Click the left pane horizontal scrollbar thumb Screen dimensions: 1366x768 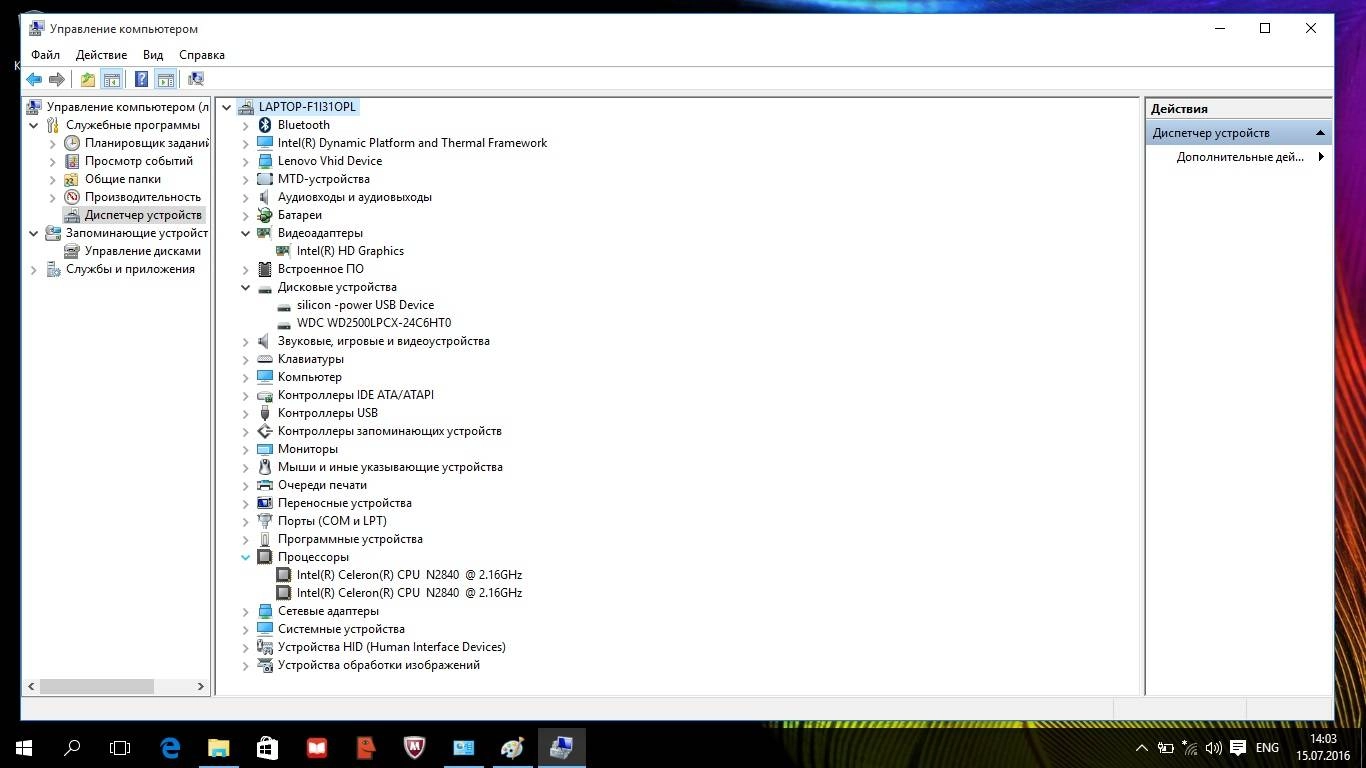(x=97, y=686)
